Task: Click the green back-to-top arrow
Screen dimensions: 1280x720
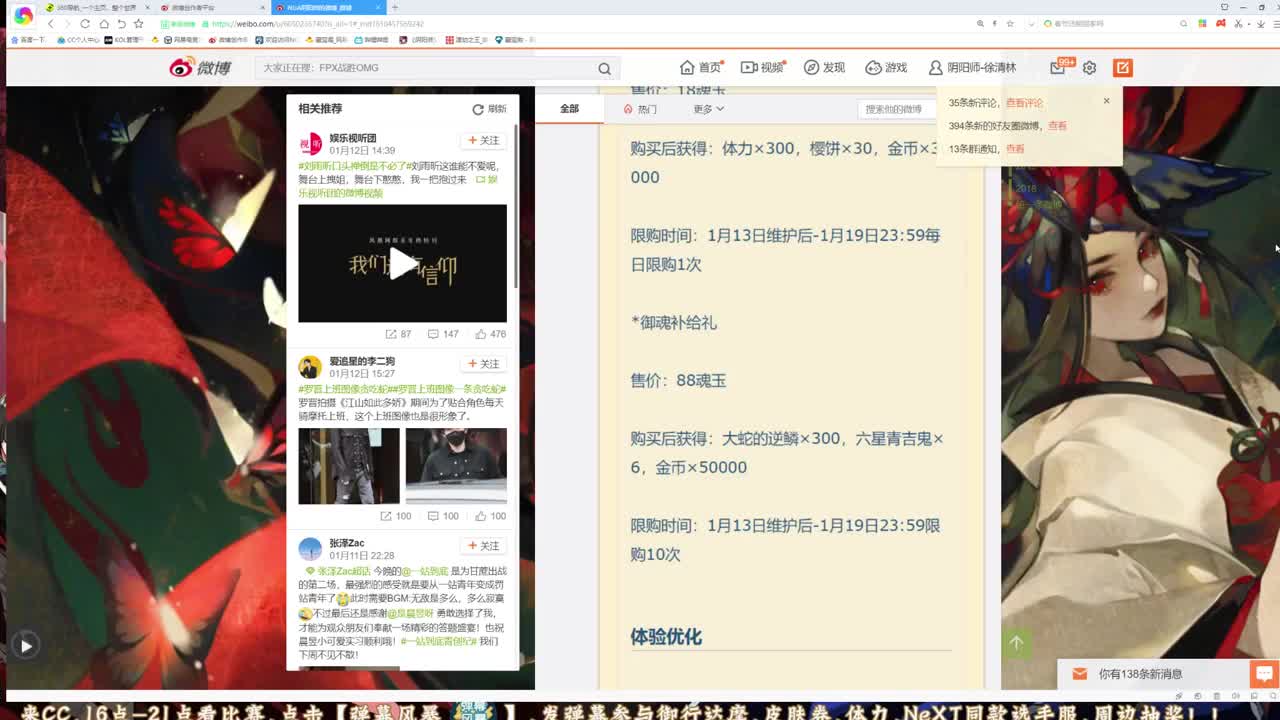Action: pyautogui.click(x=1016, y=643)
